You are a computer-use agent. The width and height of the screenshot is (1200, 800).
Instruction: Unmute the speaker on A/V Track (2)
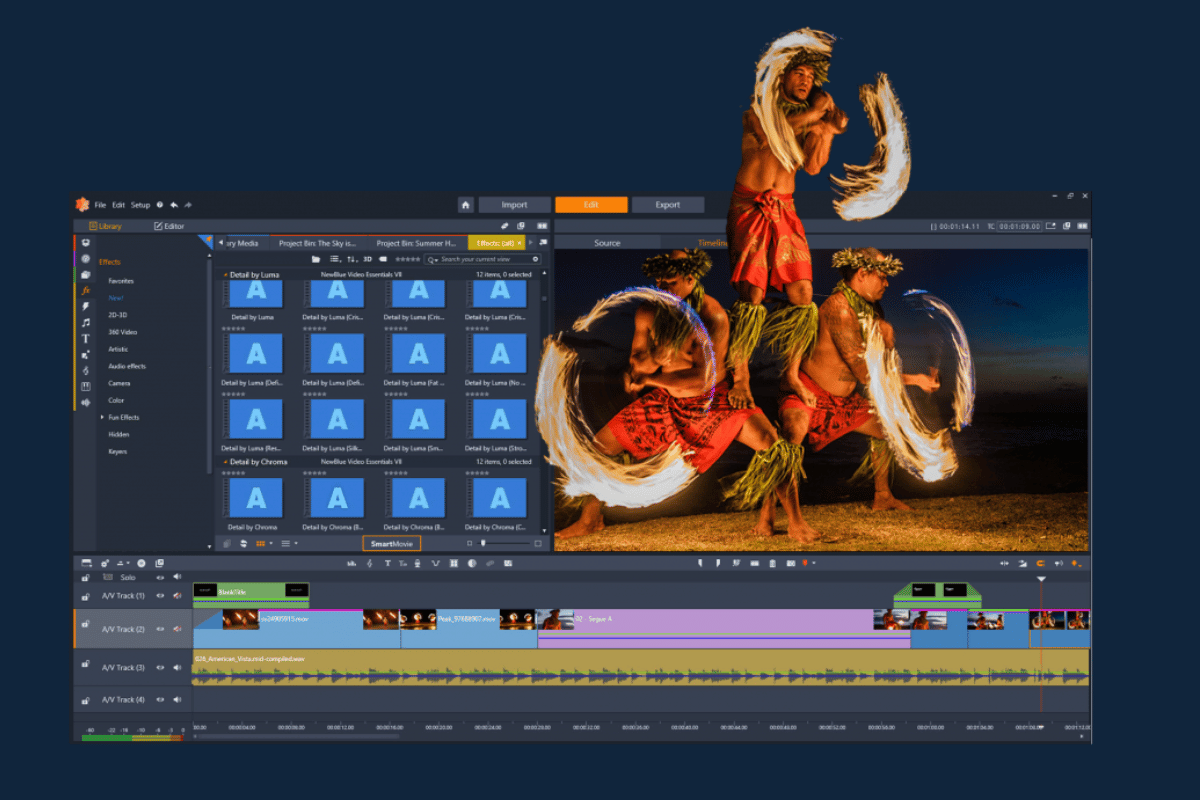click(177, 629)
